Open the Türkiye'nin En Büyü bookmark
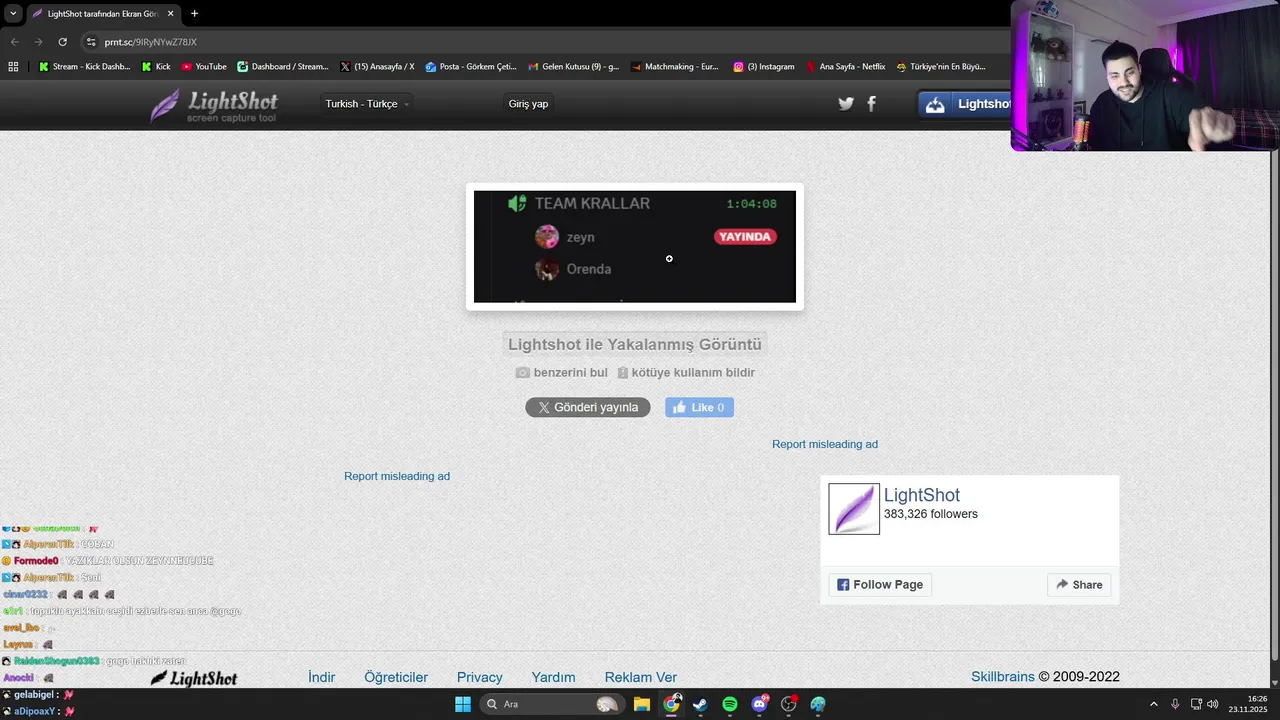 tap(941, 67)
